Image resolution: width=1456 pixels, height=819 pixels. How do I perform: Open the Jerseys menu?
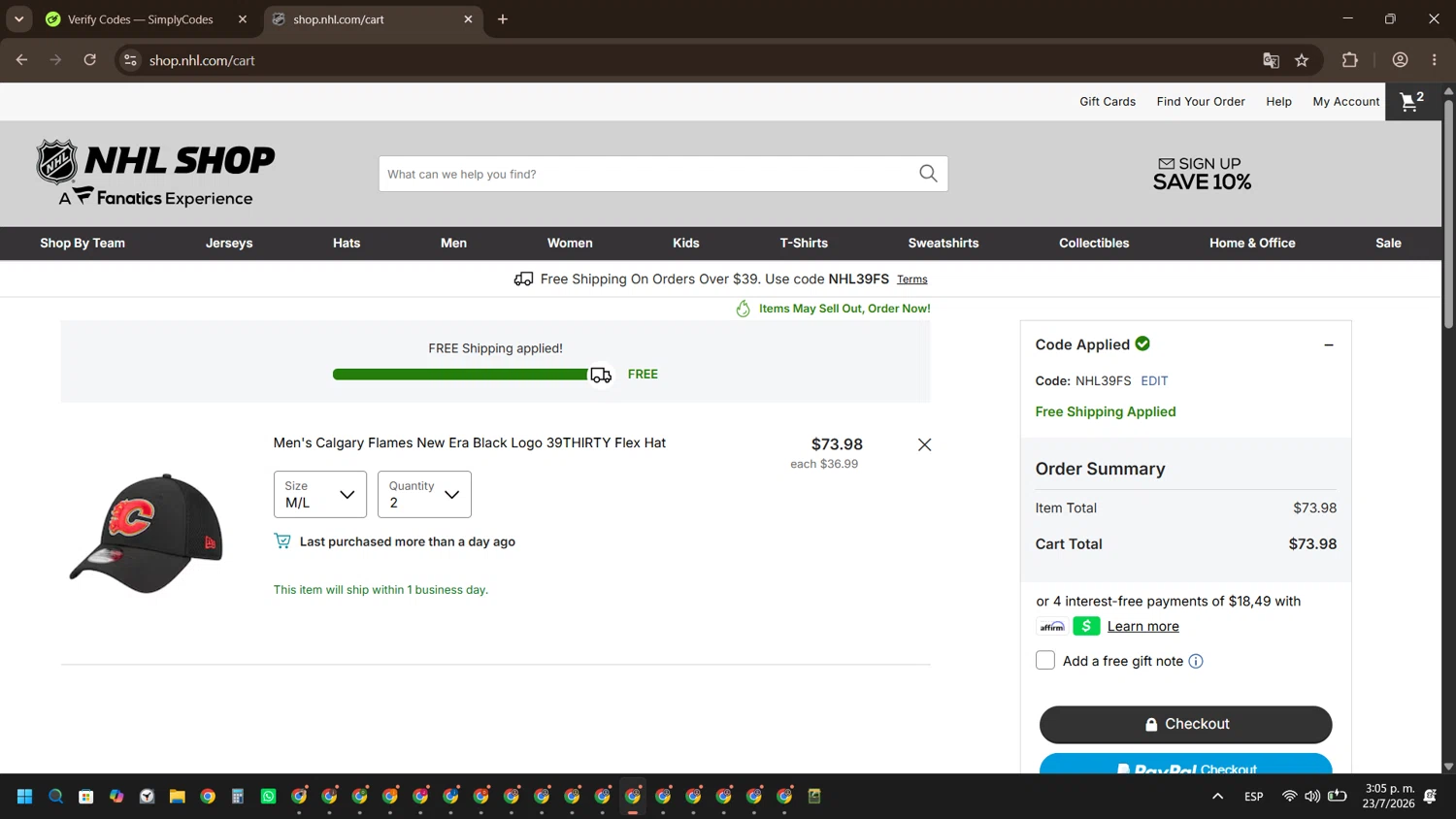point(229,244)
